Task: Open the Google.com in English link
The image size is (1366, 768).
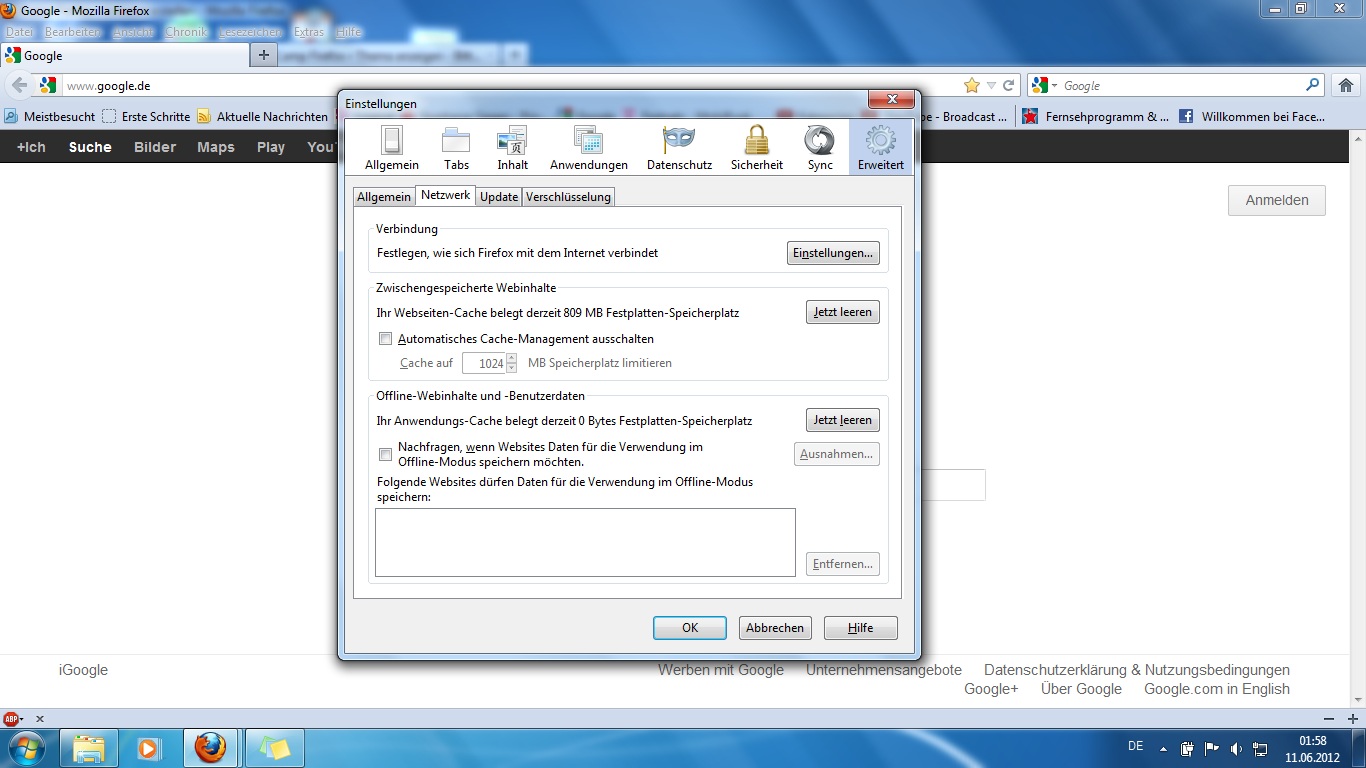Action: pyautogui.click(x=1217, y=689)
